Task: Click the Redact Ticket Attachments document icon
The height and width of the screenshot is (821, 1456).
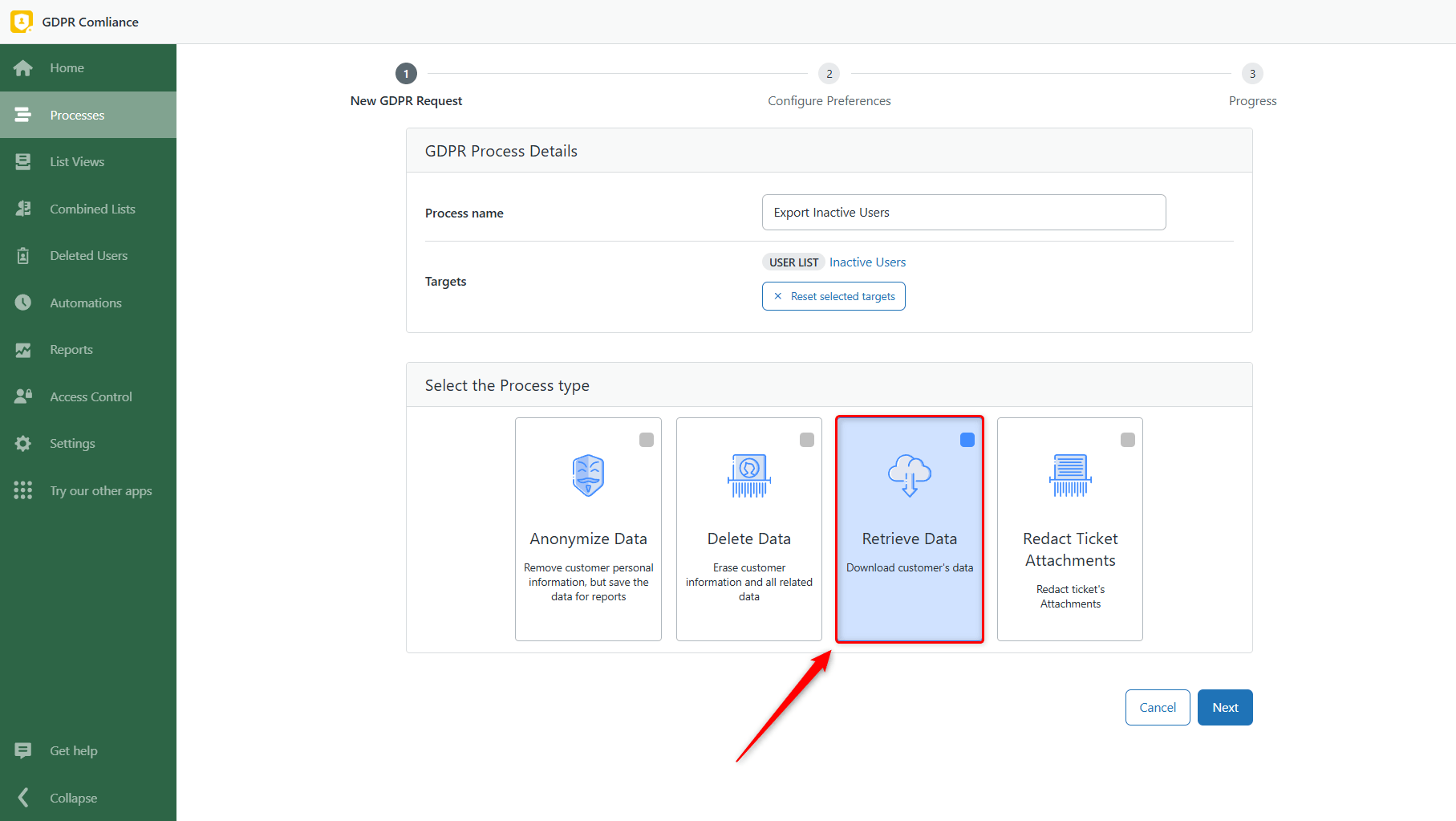Action: coord(1070,475)
